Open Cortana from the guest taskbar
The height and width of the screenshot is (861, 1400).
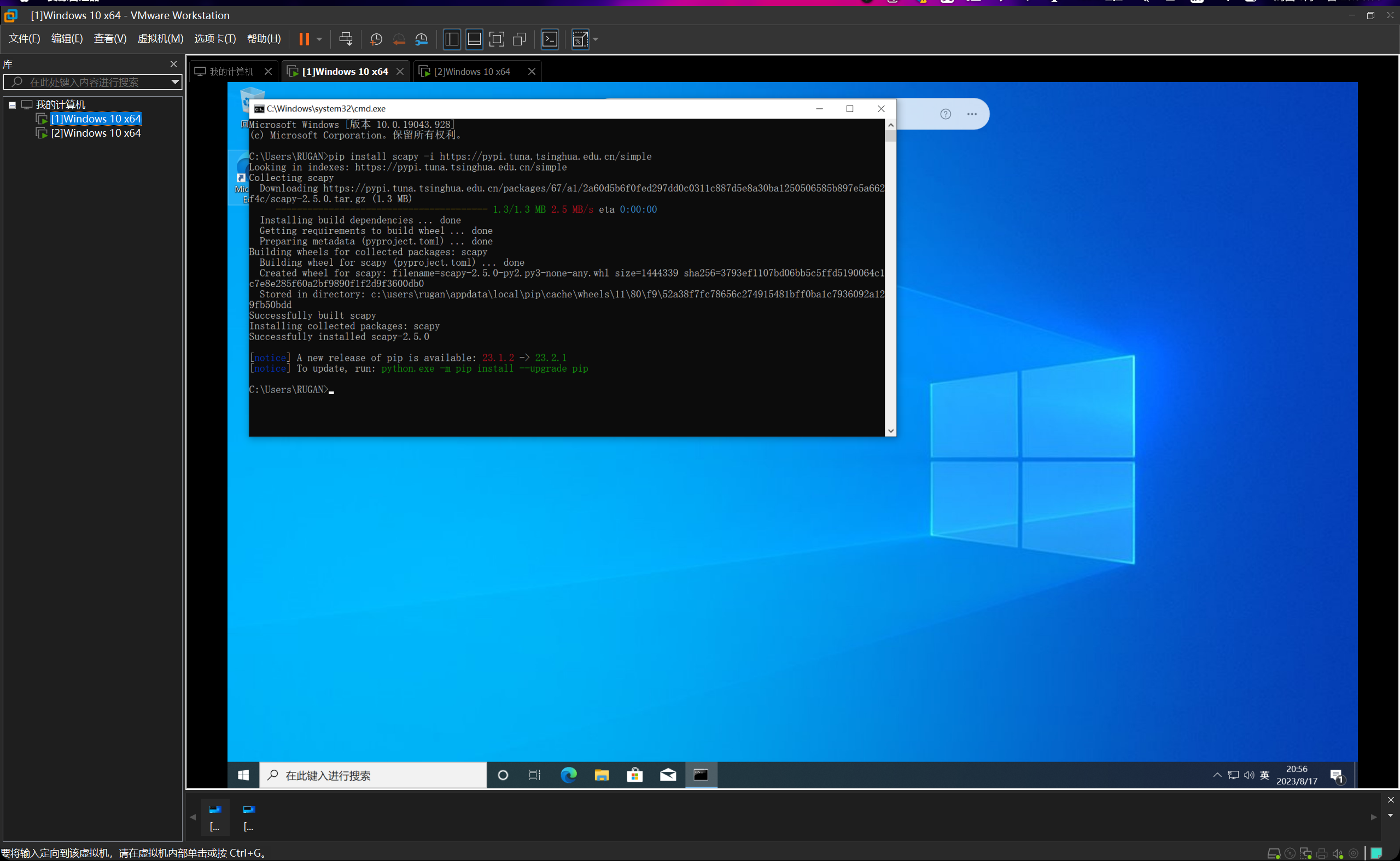pyautogui.click(x=503, y=775)
